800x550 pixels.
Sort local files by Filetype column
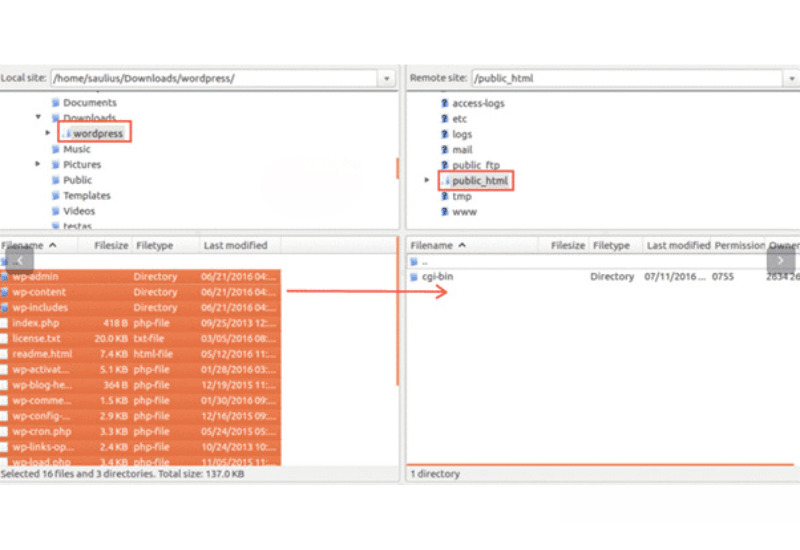click(166, 245)
